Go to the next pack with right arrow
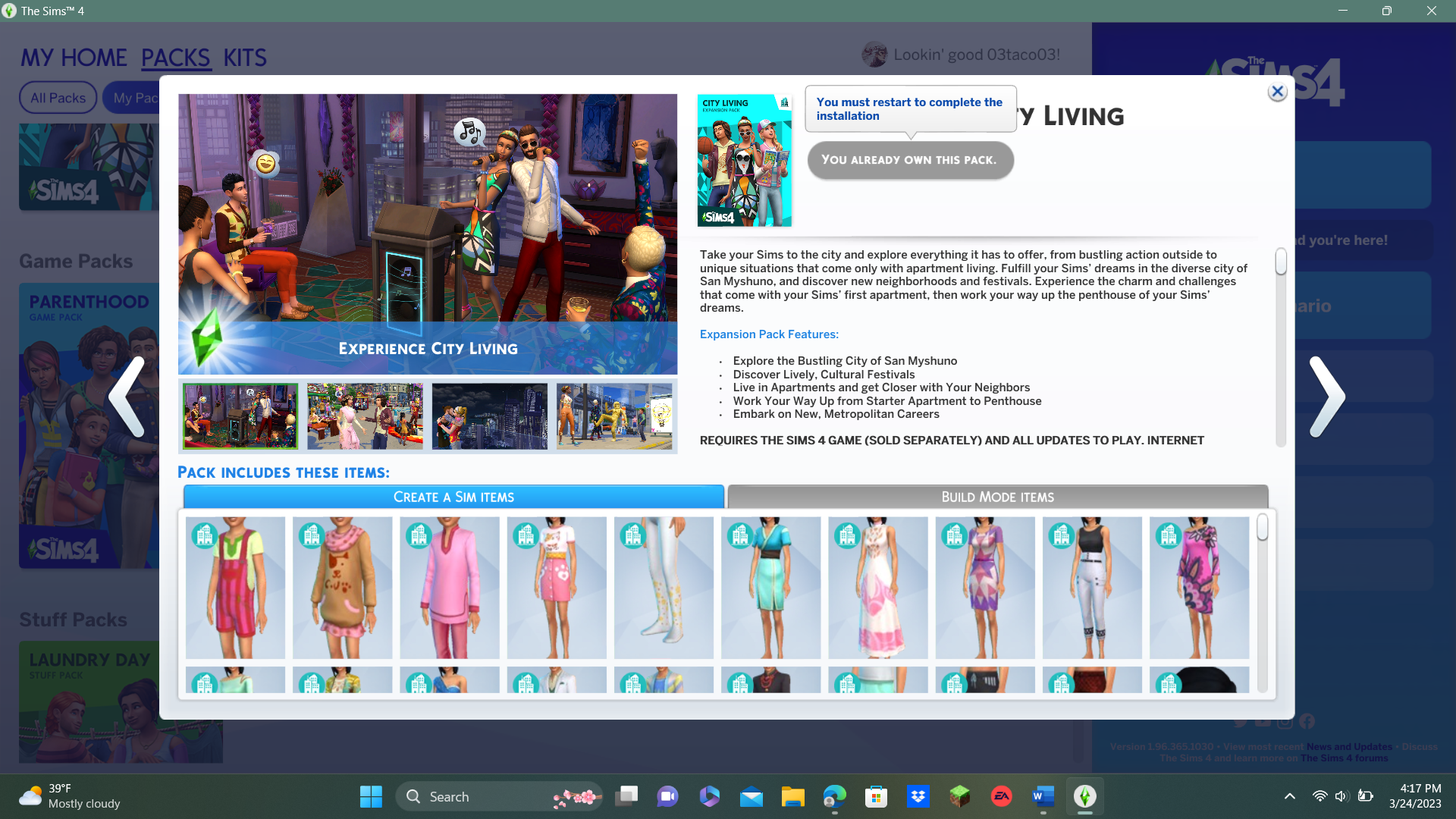 [1327, 397]
